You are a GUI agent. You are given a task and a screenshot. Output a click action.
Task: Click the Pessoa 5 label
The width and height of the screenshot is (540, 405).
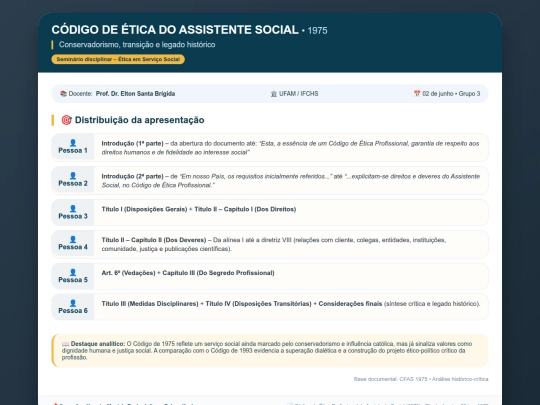point(73,280)
